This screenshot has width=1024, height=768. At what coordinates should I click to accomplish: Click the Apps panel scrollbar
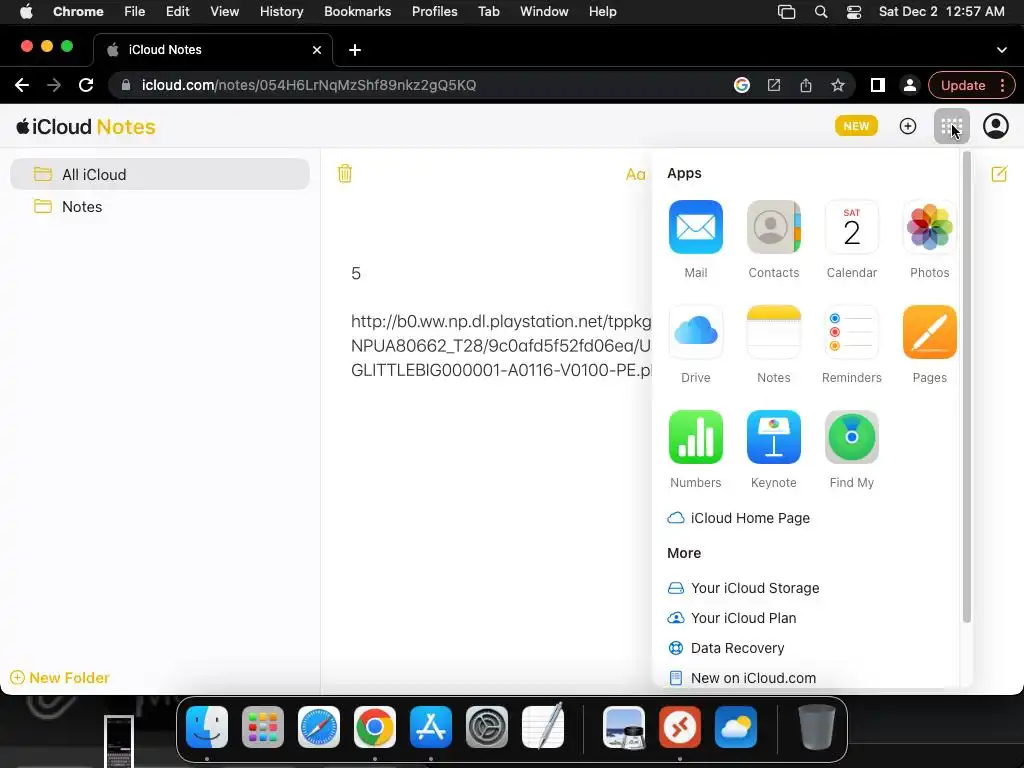[967, 387]
